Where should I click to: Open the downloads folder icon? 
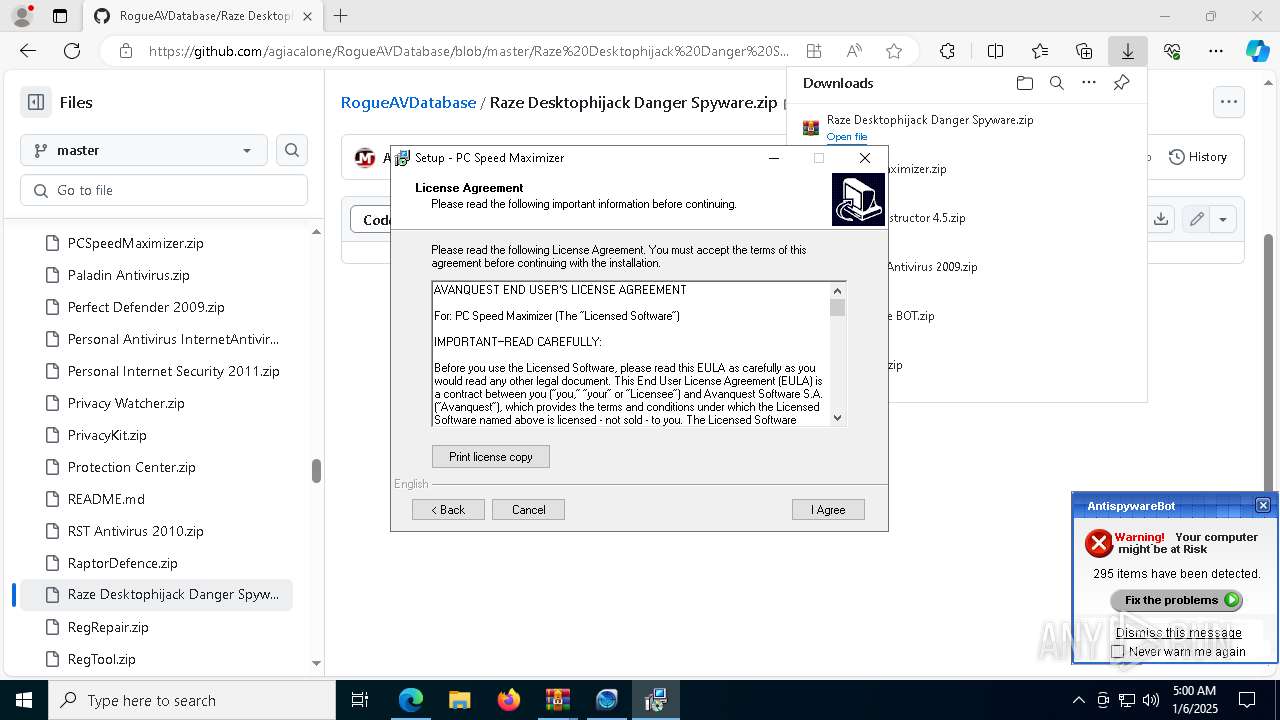point(1024,83)
